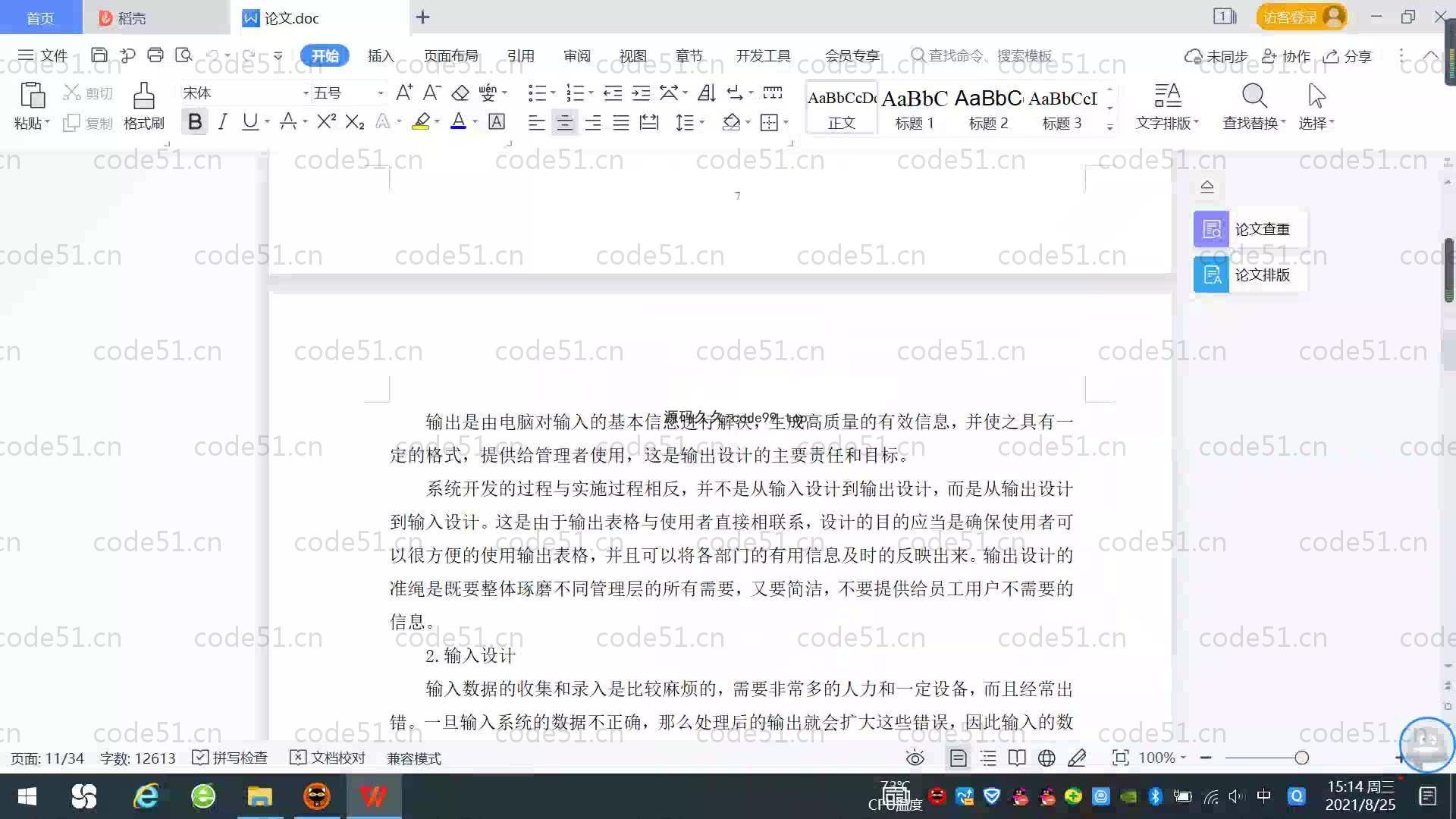Image resolution: width=1456 pixels, height=819 pixels.
Task: Align text left
Action: click(536, 122)
